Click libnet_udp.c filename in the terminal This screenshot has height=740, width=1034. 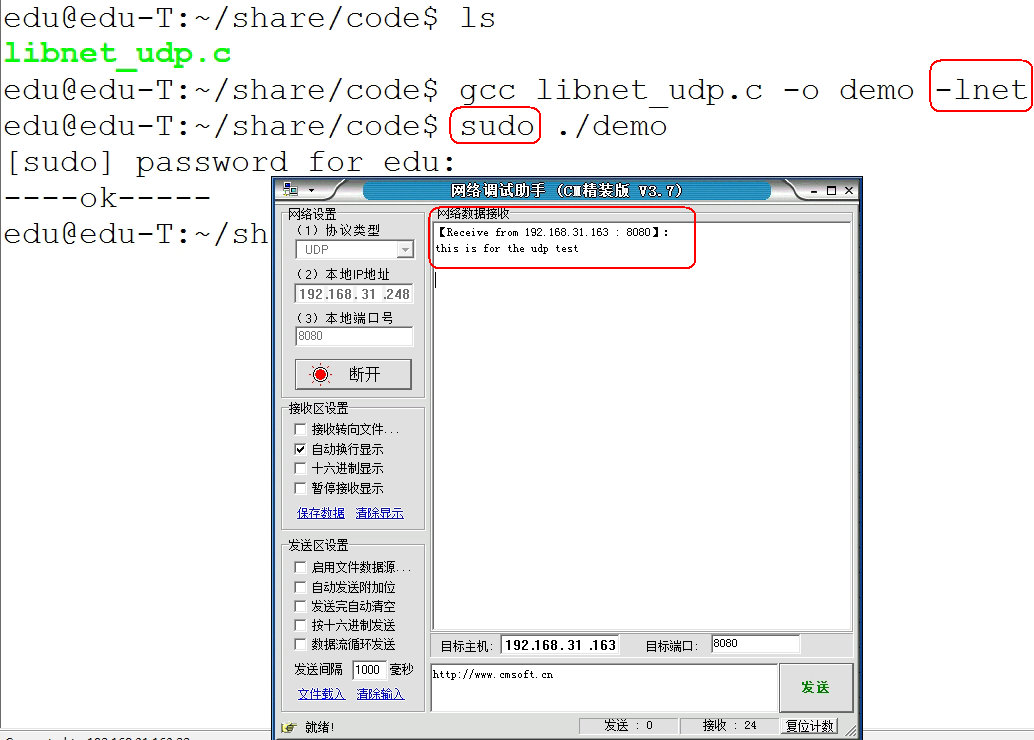click(118, 53)
